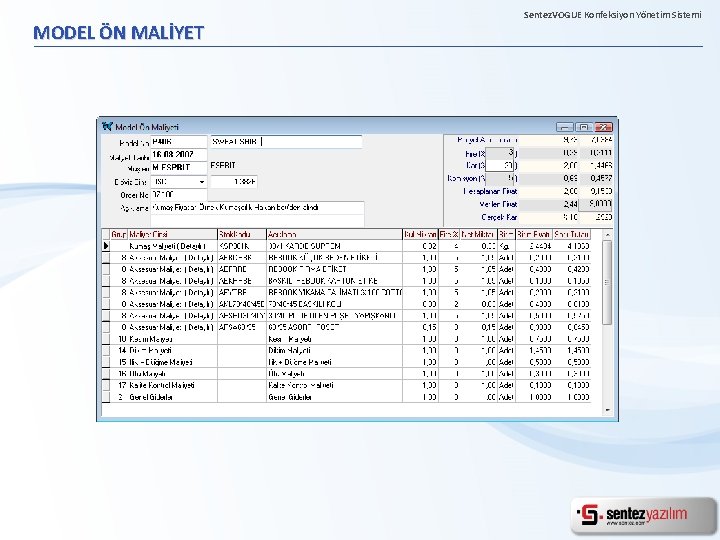Click the Model No input field
The image size is (720, 540).
click(x=179, y=142)
